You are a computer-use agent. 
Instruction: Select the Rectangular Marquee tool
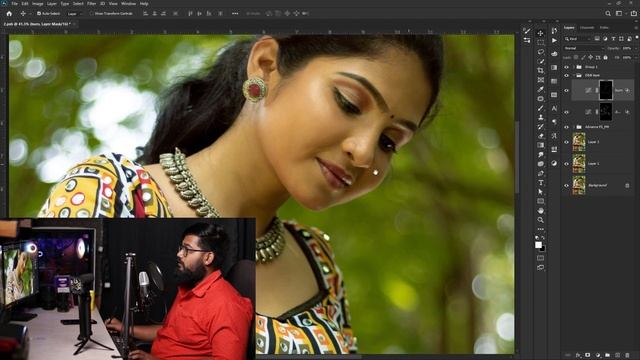(x=540, y=42)
